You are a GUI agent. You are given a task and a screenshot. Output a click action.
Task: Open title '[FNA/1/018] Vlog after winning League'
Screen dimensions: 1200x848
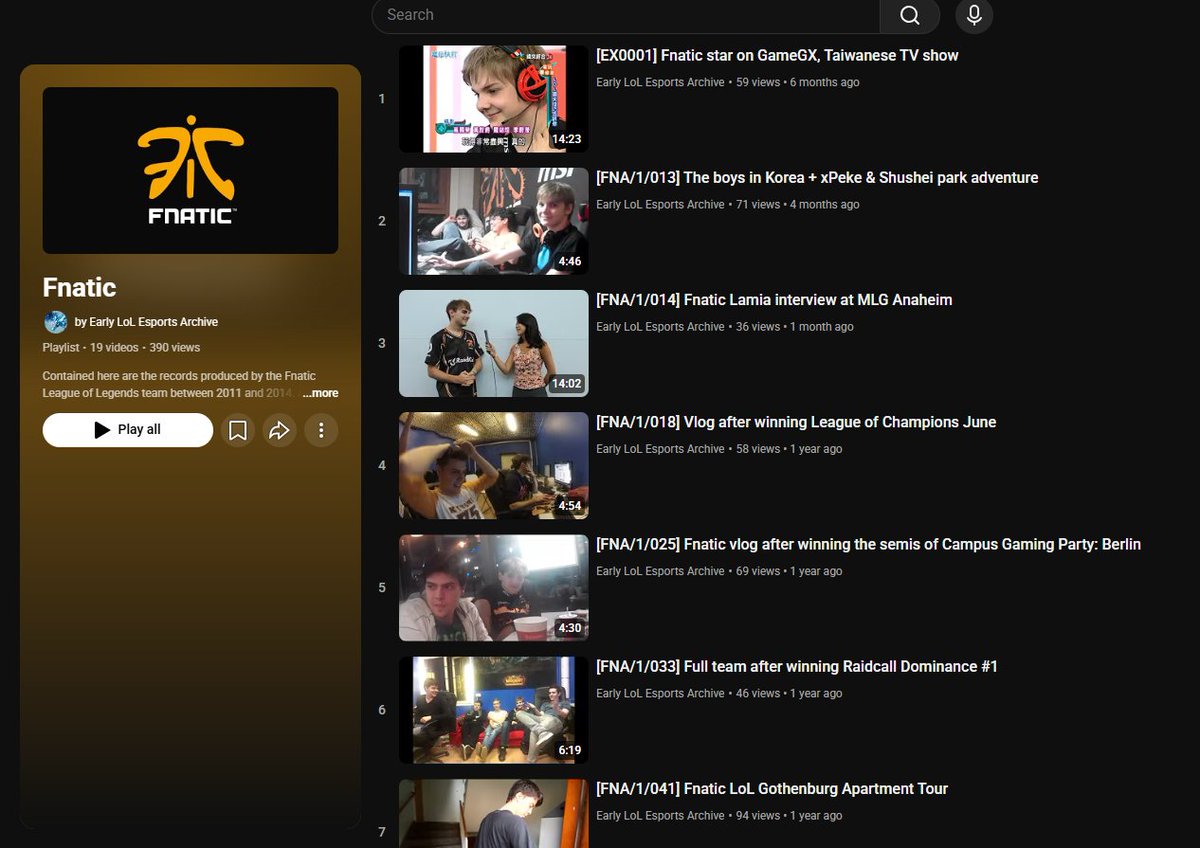pyautogui.click(x=796, y=422)
